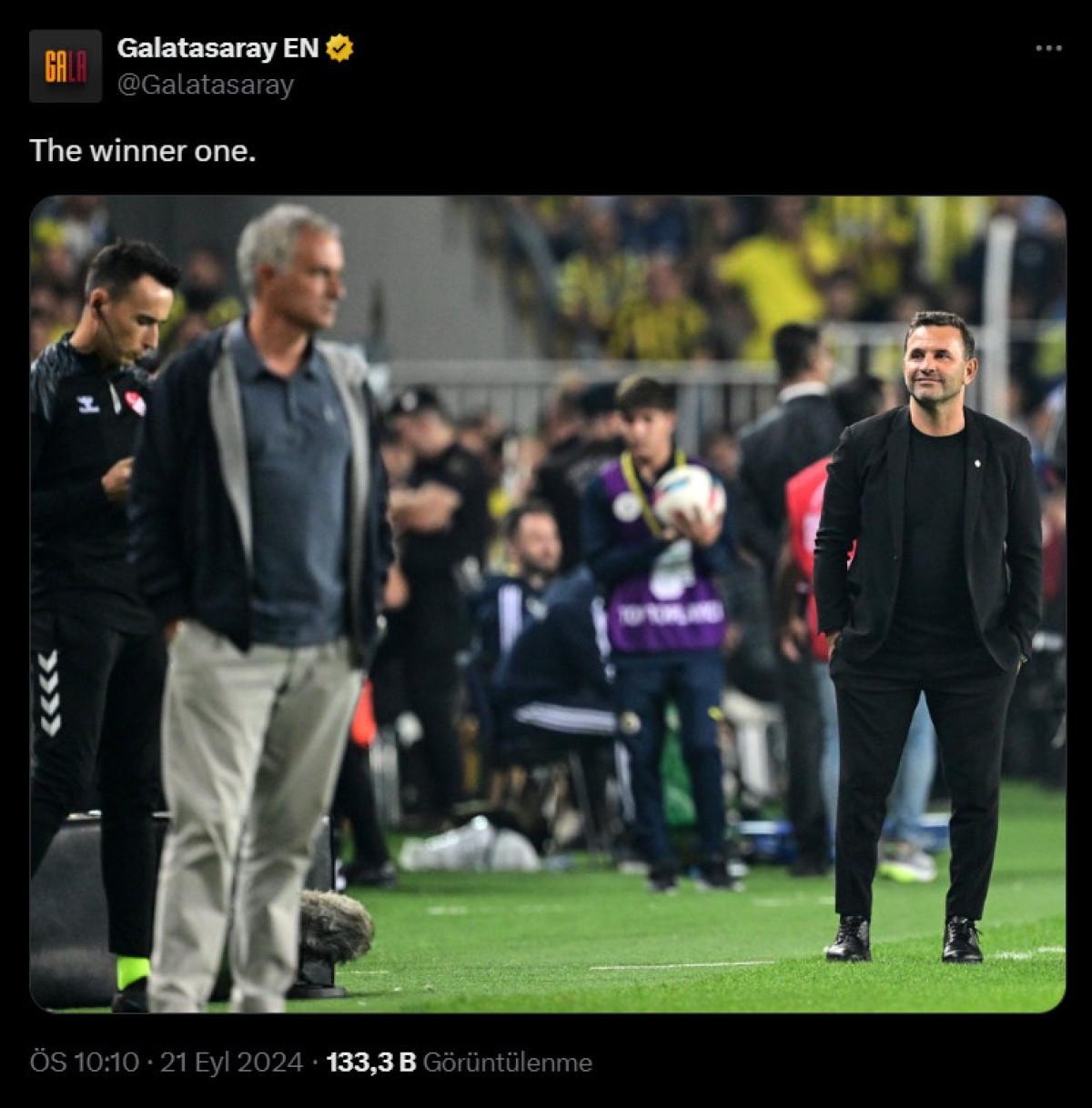
Task: Open photo on the smiling man in black suit
Action: [928, 637]
